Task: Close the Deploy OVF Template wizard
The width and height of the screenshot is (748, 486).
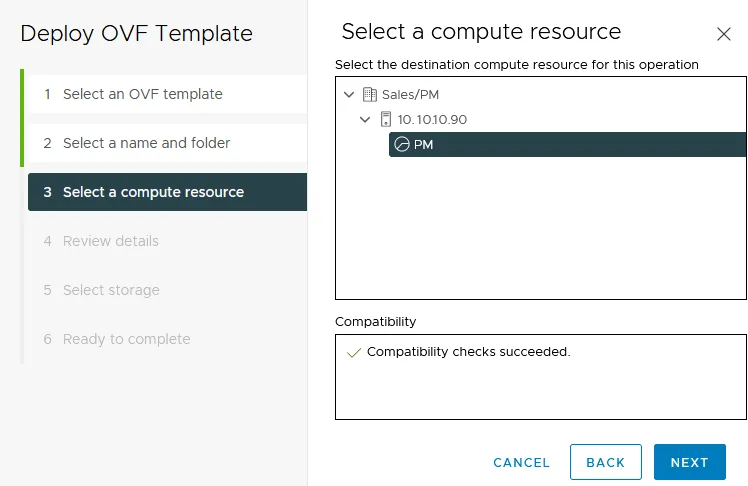Action: [724, 34]
